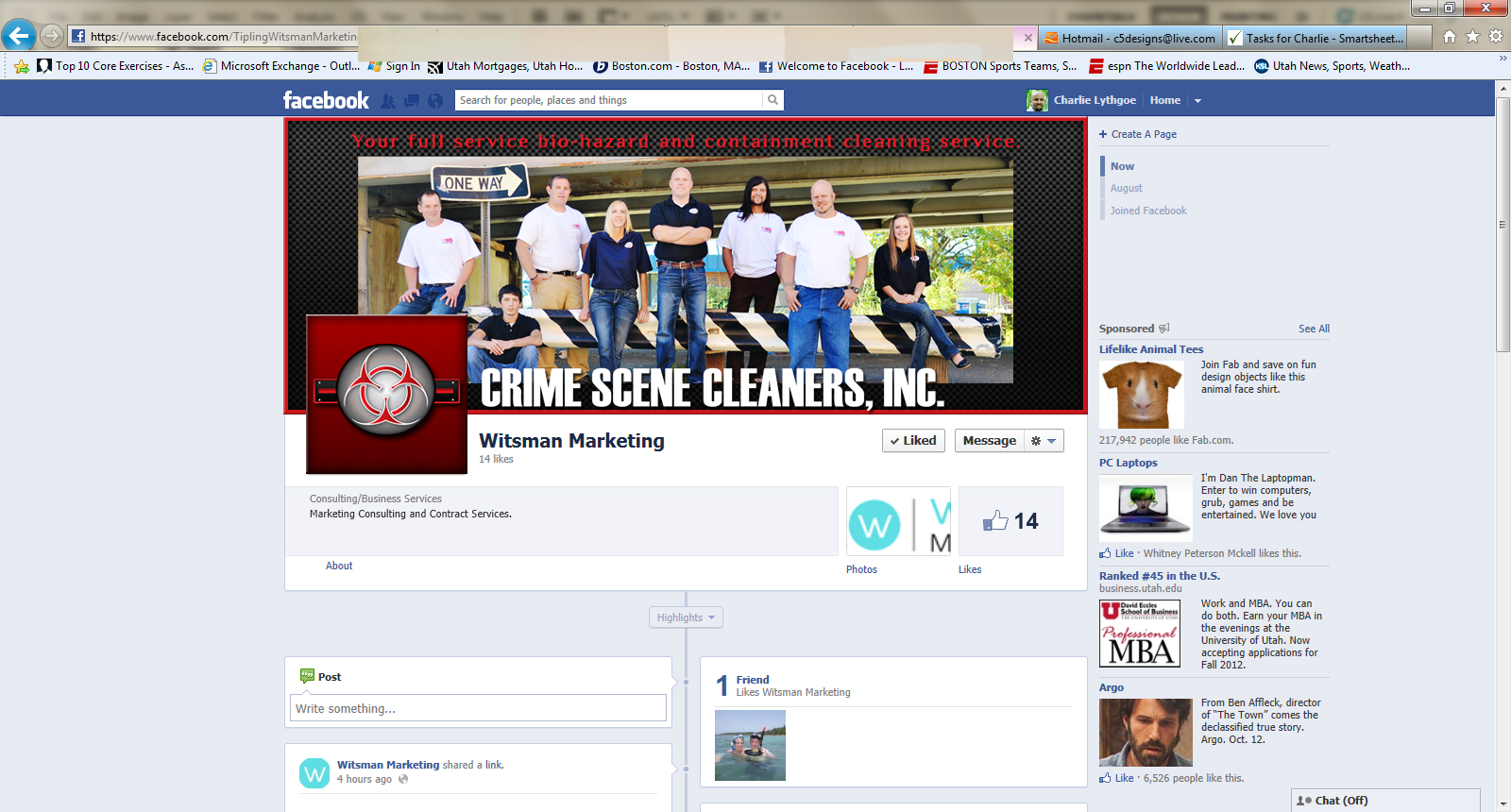Open BOSTON Sports Teams bookmark
This screenshot has width=1511, height=812.
point(1000,66)
